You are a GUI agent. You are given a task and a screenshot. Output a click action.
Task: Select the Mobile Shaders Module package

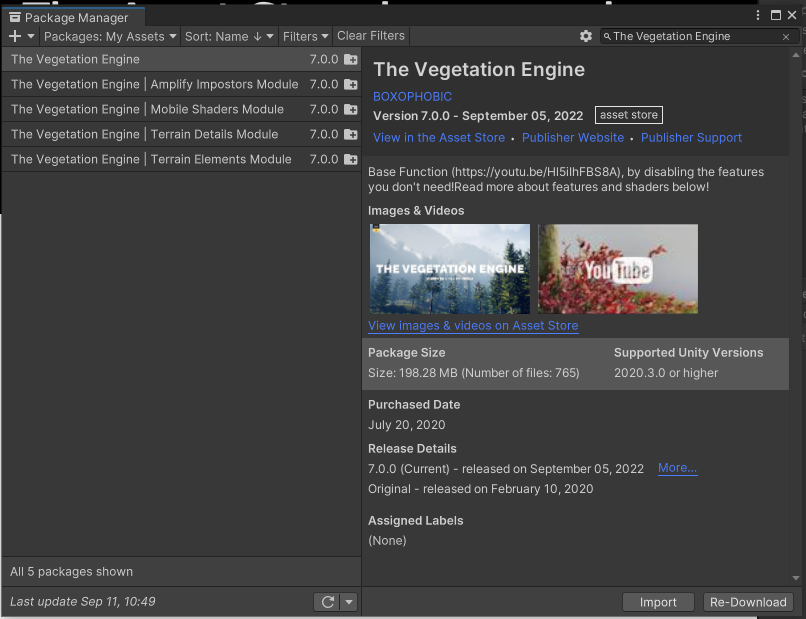coord(181,109)
